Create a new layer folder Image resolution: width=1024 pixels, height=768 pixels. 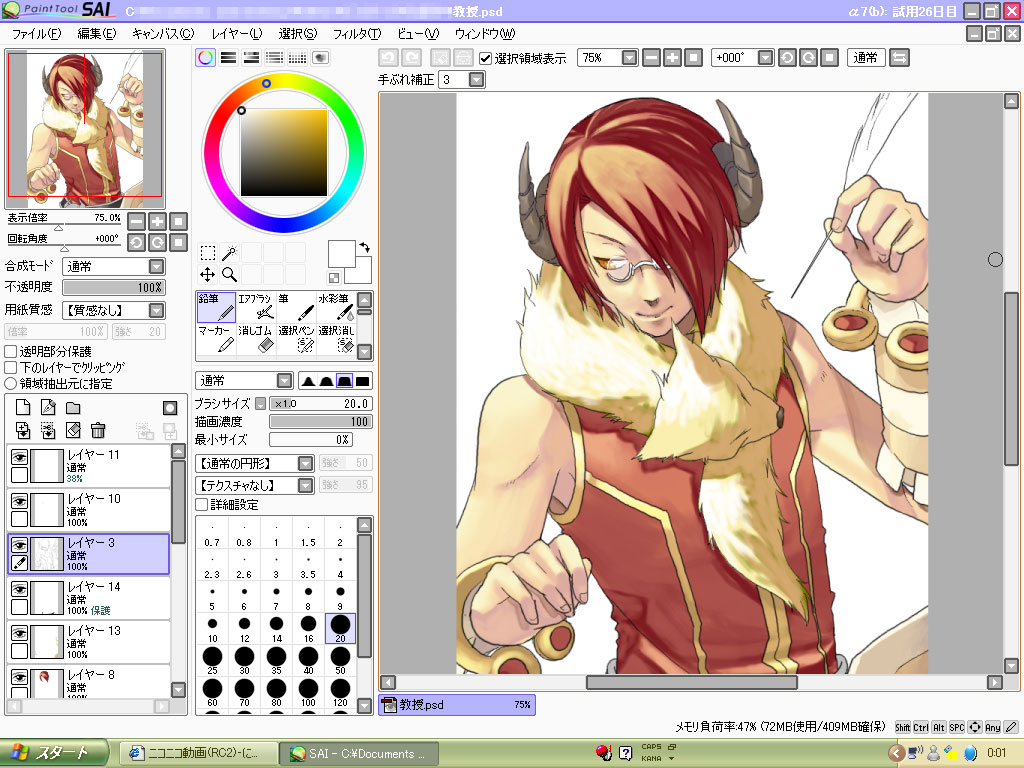[73, 408]
